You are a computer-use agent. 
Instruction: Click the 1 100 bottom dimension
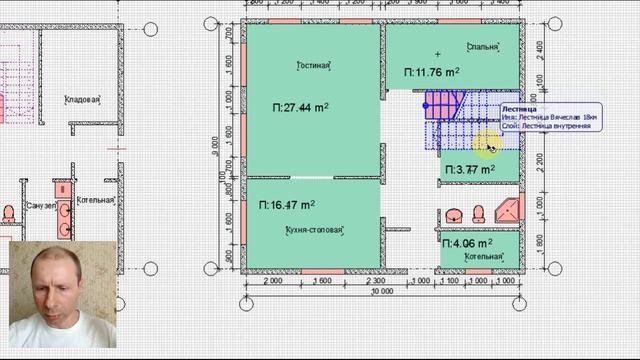click(x=450, y=281)
